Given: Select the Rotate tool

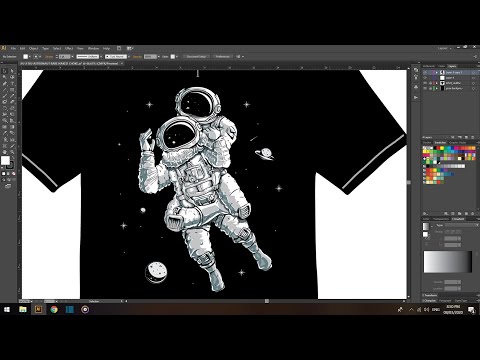Looking at the screenshot, I should pyautogui.click(x=5, y=109).
